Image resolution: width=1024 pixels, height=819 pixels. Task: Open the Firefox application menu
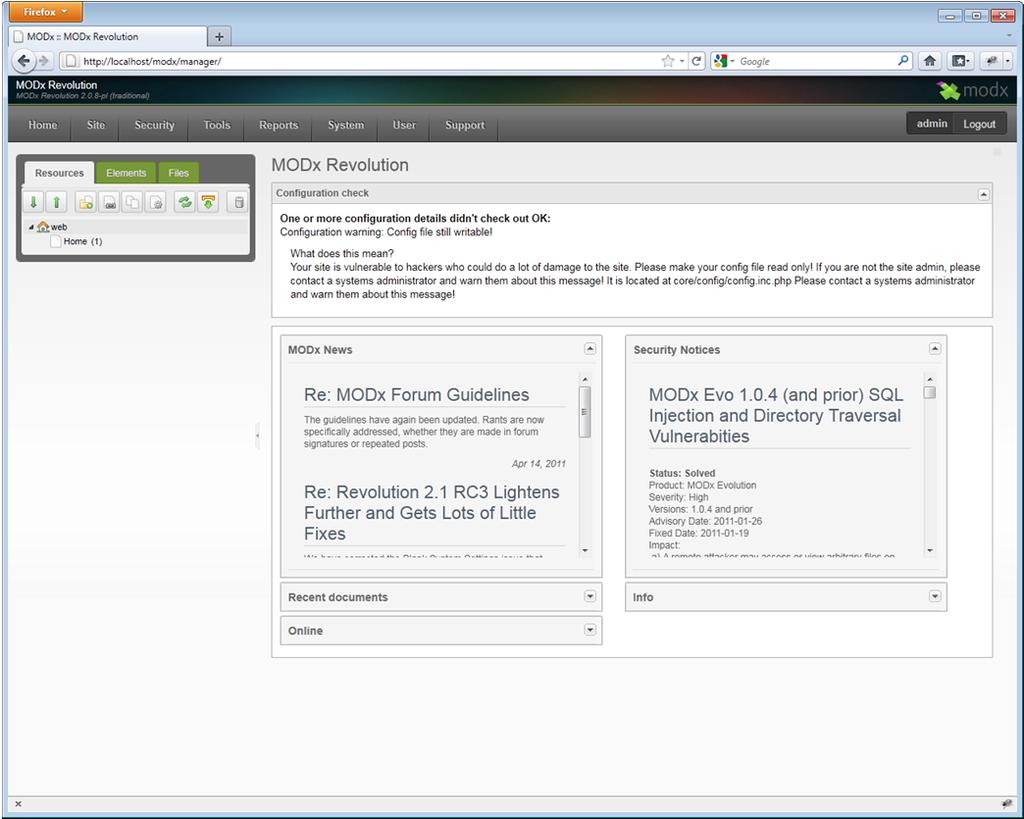click(x=46, y=12)
